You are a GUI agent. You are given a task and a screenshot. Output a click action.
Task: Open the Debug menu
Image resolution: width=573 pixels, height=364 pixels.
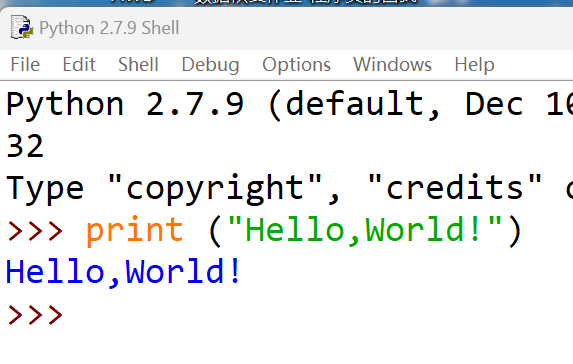[x=210, y=65]
